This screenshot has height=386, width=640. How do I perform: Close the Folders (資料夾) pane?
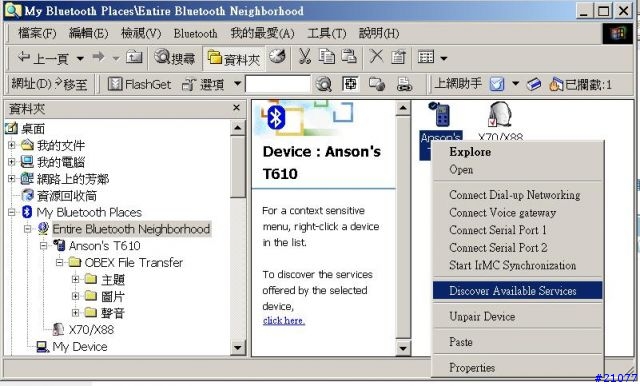pos(236,108)
